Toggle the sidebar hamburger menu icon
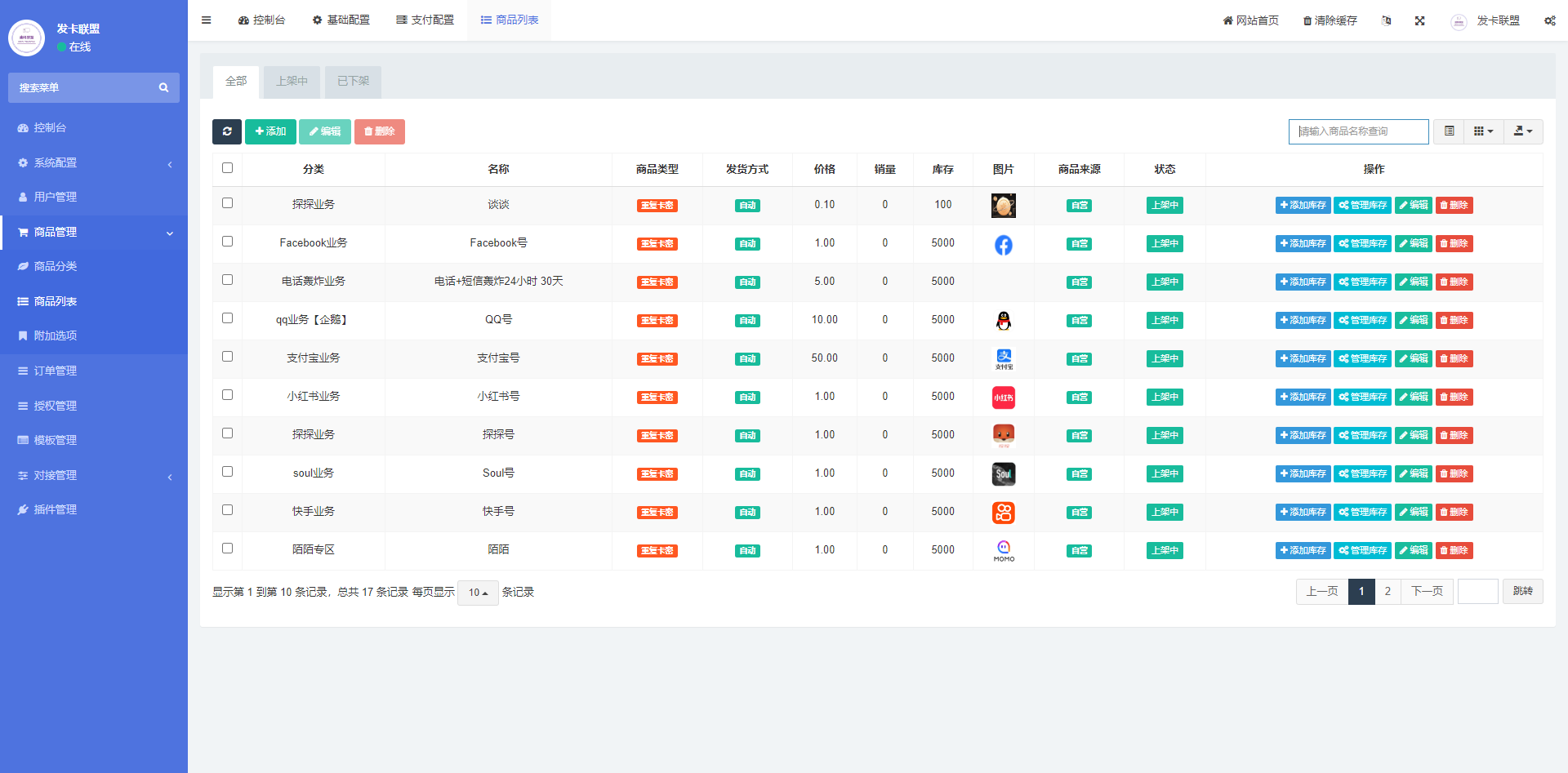This screenshot has width=1568, height=773. (x=206, y=20)
